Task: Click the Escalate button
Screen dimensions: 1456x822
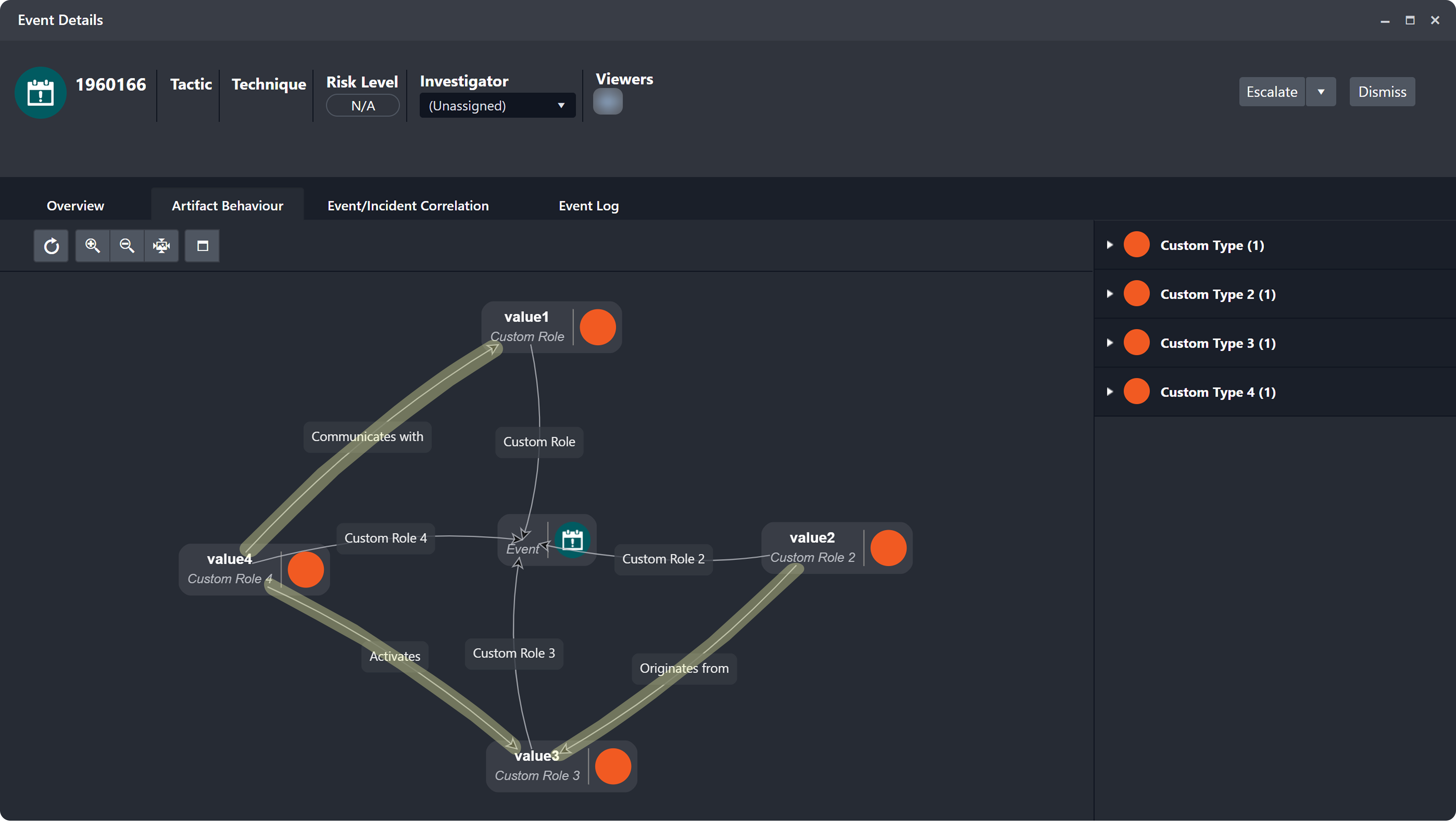Action: click(x=1272, y=92)
